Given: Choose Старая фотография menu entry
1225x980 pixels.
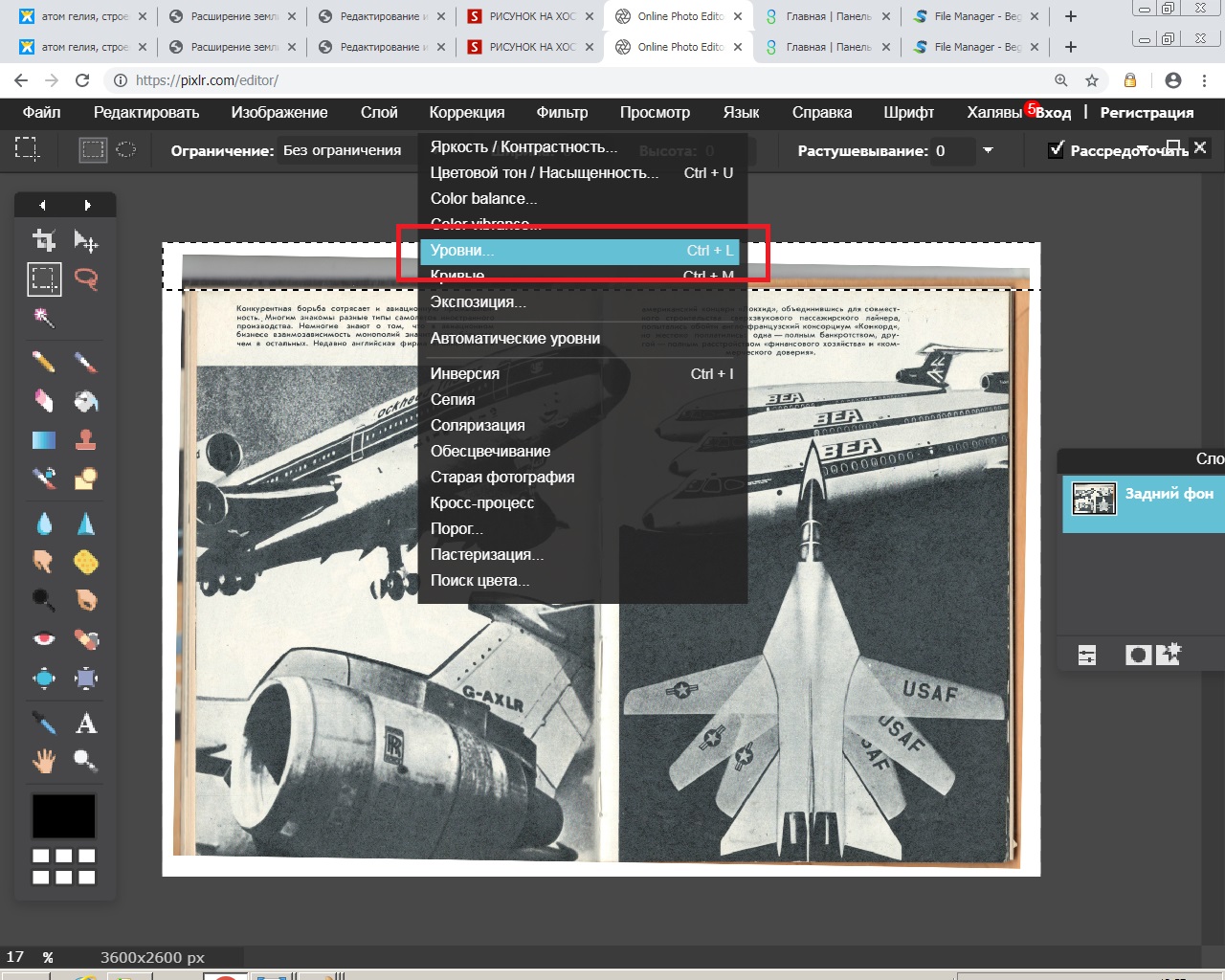Looking at the screenshot, I should tap(583, 478).
